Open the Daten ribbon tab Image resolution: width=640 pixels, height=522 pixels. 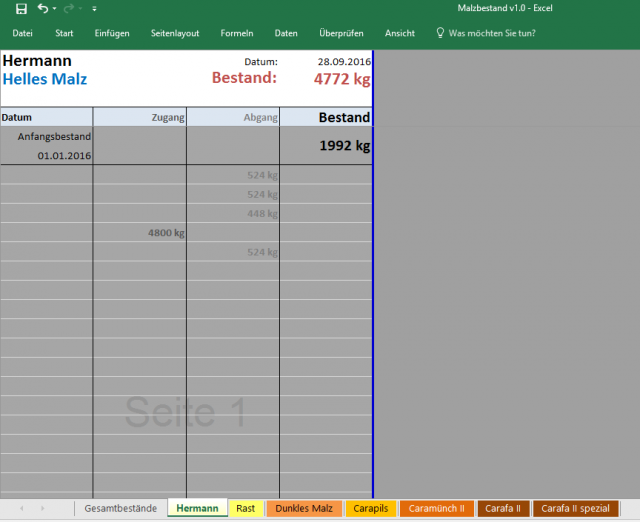[286, 33]
